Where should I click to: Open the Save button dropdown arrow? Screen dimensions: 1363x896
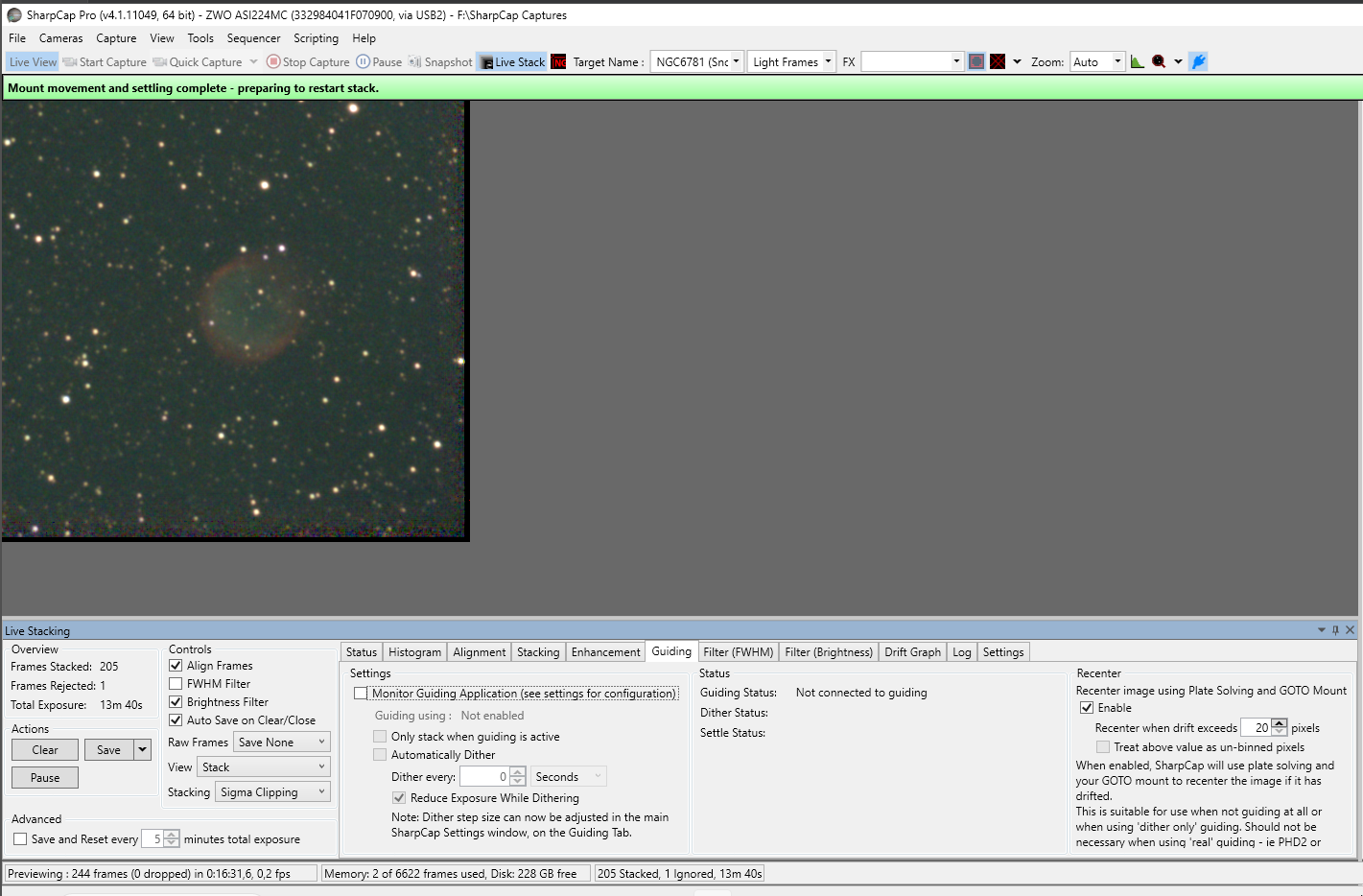click(x=143, y=749)
